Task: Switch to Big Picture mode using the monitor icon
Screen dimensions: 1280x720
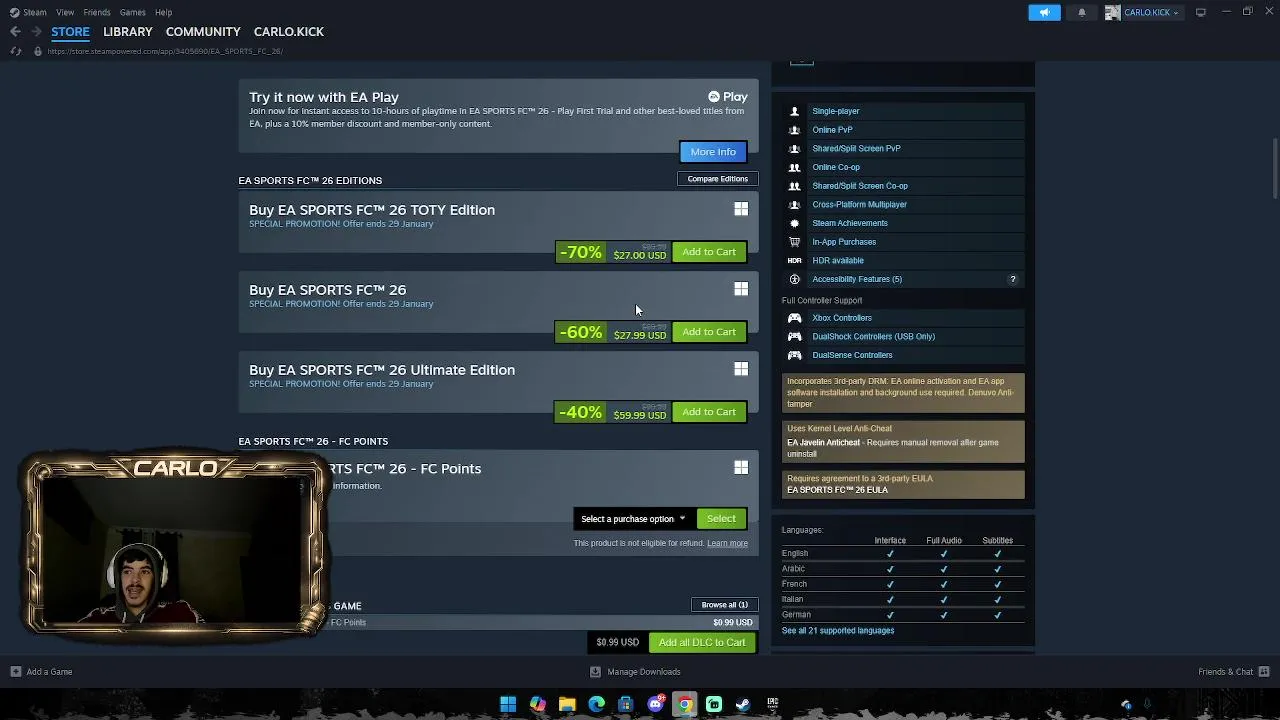Action: (1201, 12)
